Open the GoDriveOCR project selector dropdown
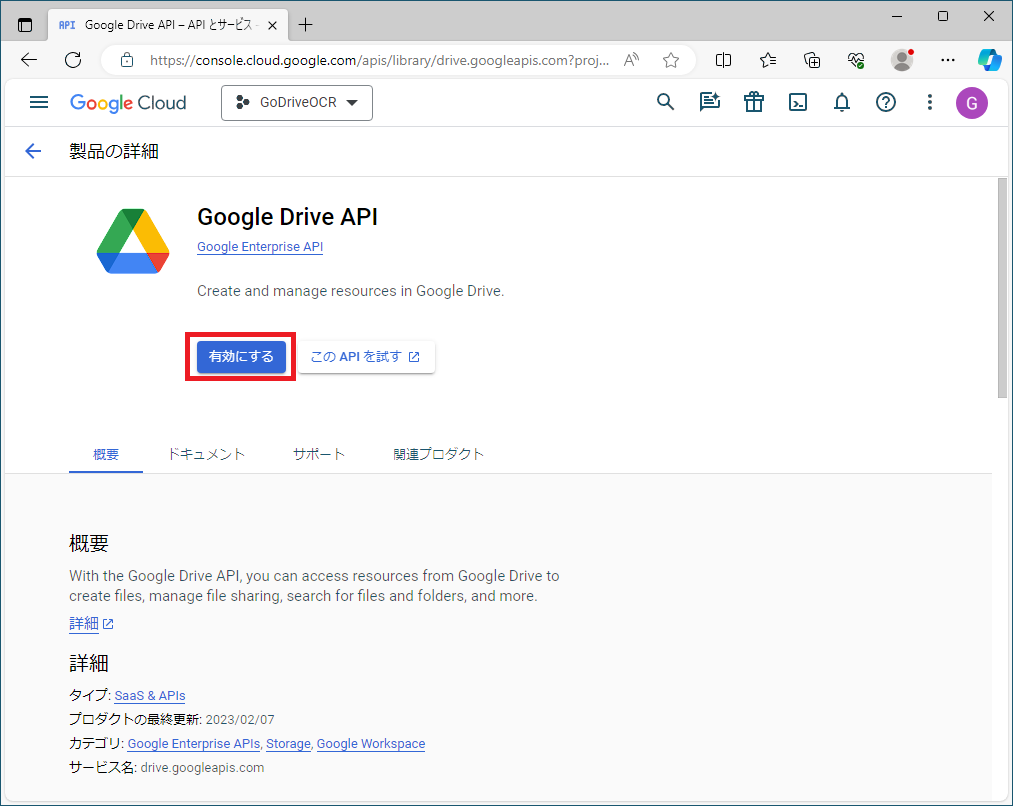The height and width of the screenshot is (806, 1013). (x=297, y=103)
